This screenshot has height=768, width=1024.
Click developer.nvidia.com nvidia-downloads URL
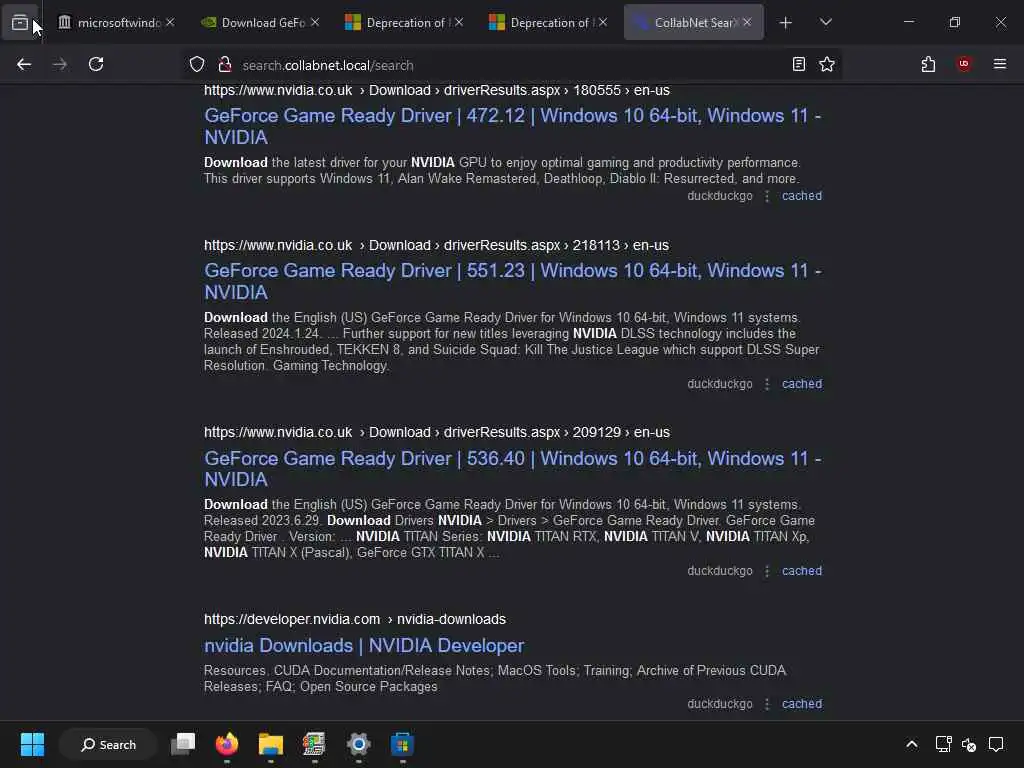coord(355,618)
